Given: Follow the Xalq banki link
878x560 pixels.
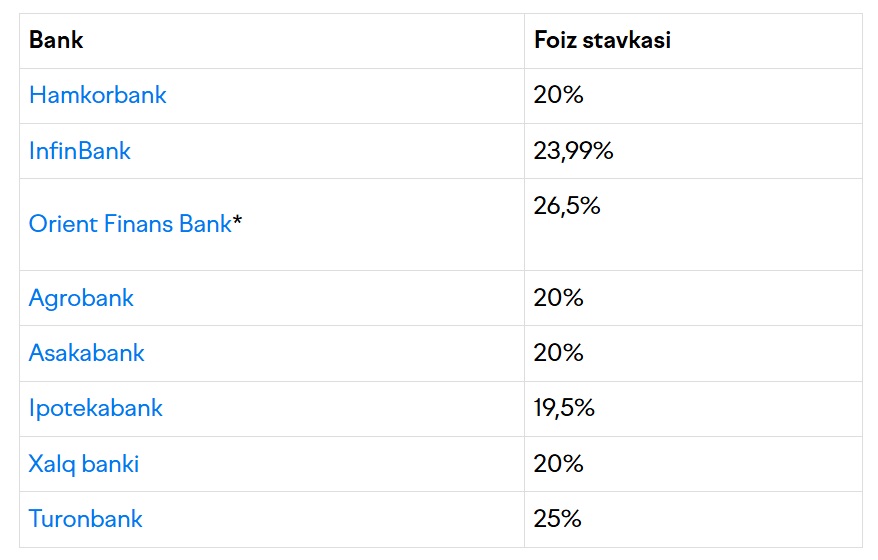Looking at the screenshot, I should click(84, 464).
